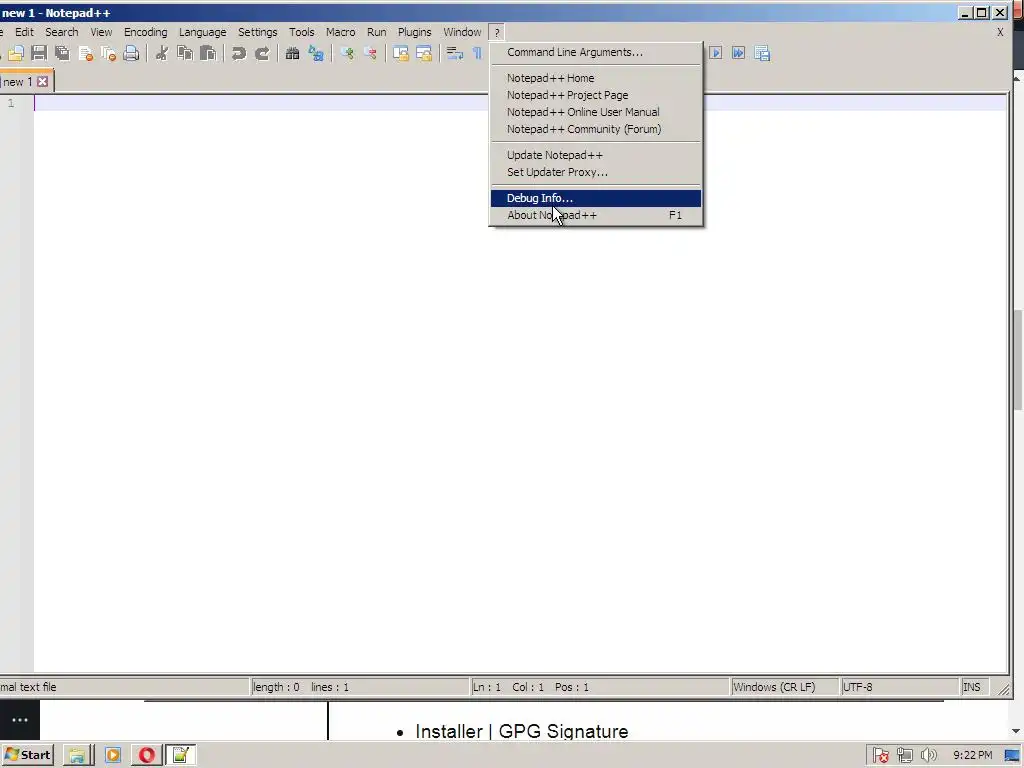Click the Installer link in browser page
The height and width of the screenshot is (768, 1024).
pyautogui.click(x=449, y=731)
